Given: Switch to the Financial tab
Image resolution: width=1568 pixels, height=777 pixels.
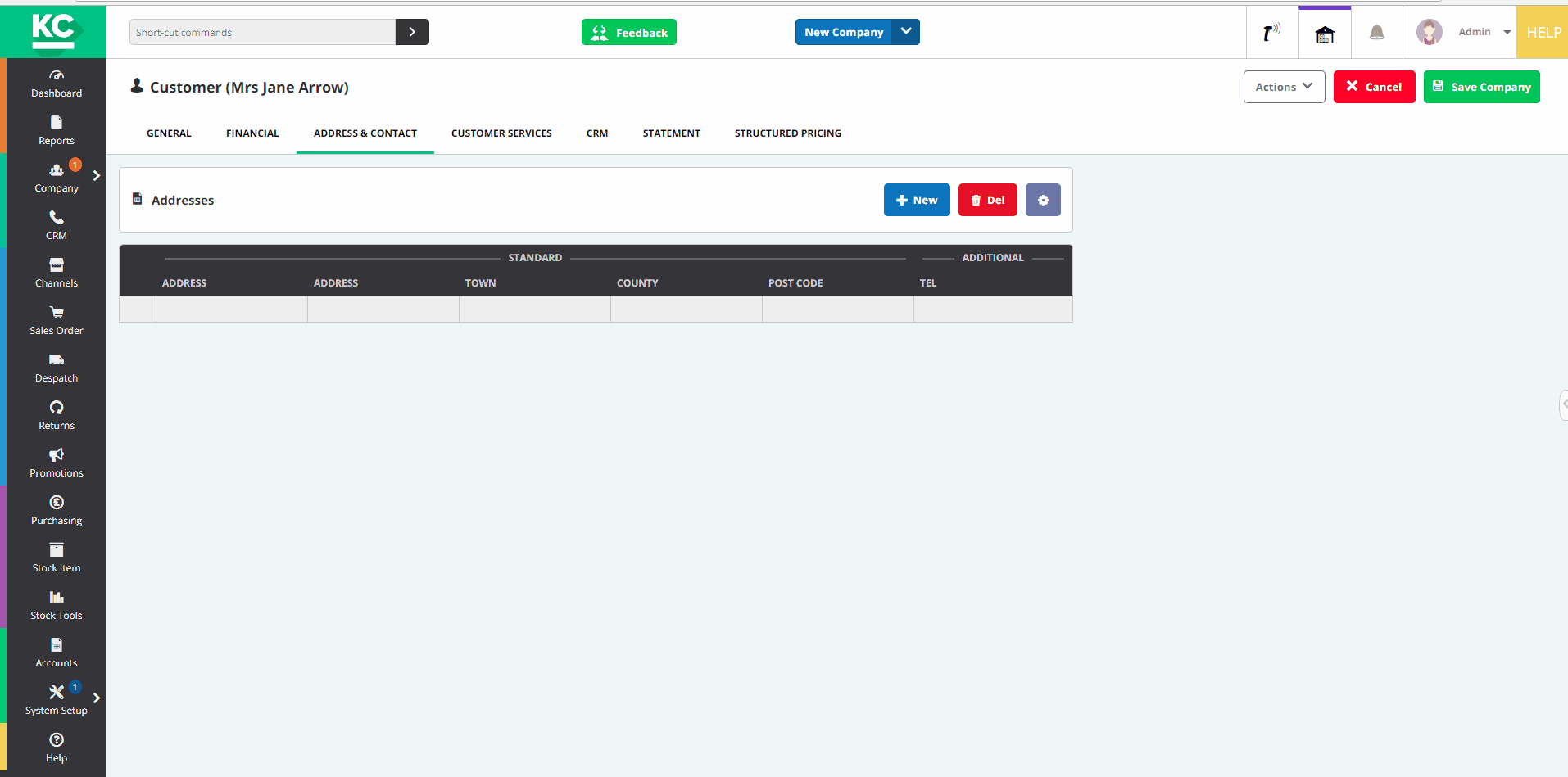Looking at the screenshot, I should click(252, 133).
